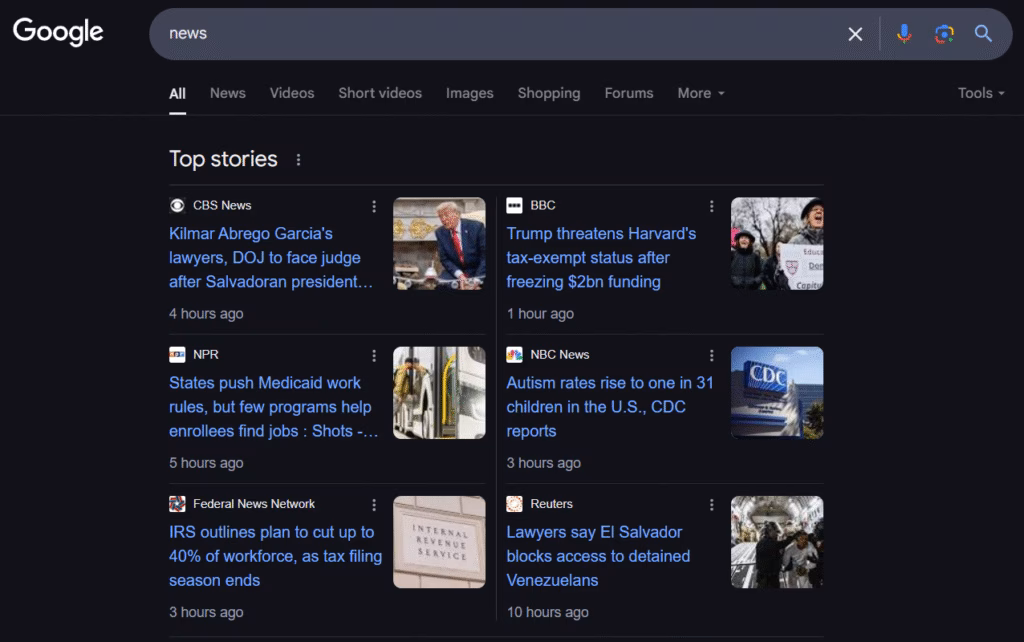Select the NPR source icon
The height and width of the screenshot is (642, 1024).
(x=177, y=354)
